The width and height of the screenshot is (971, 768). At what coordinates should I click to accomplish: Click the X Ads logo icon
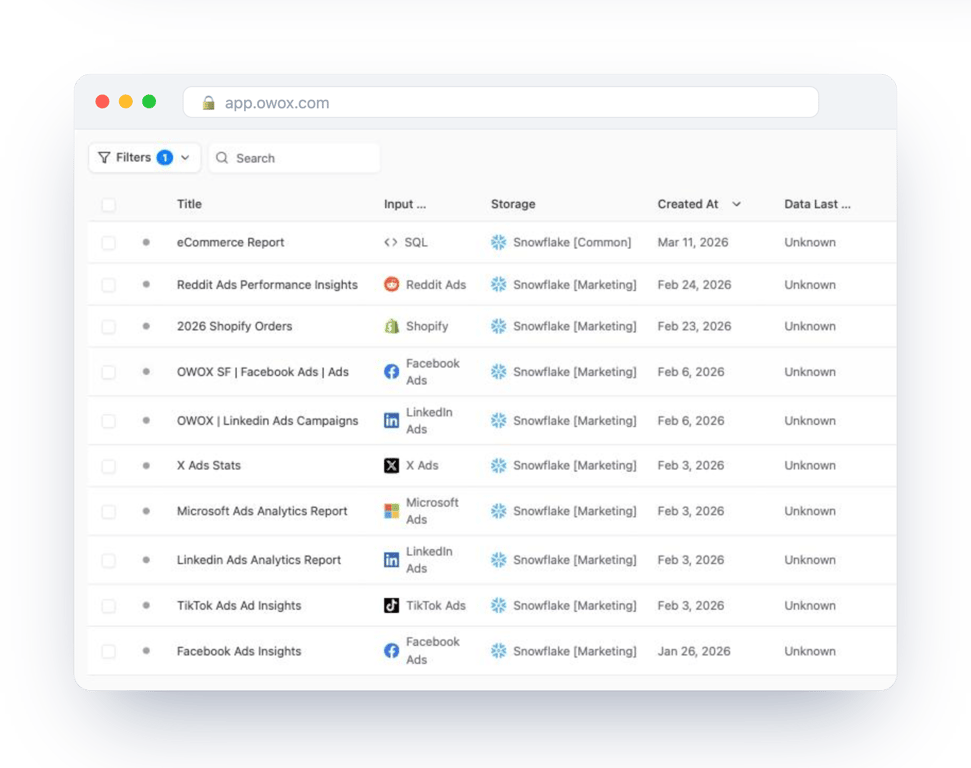tap(391, 465)
